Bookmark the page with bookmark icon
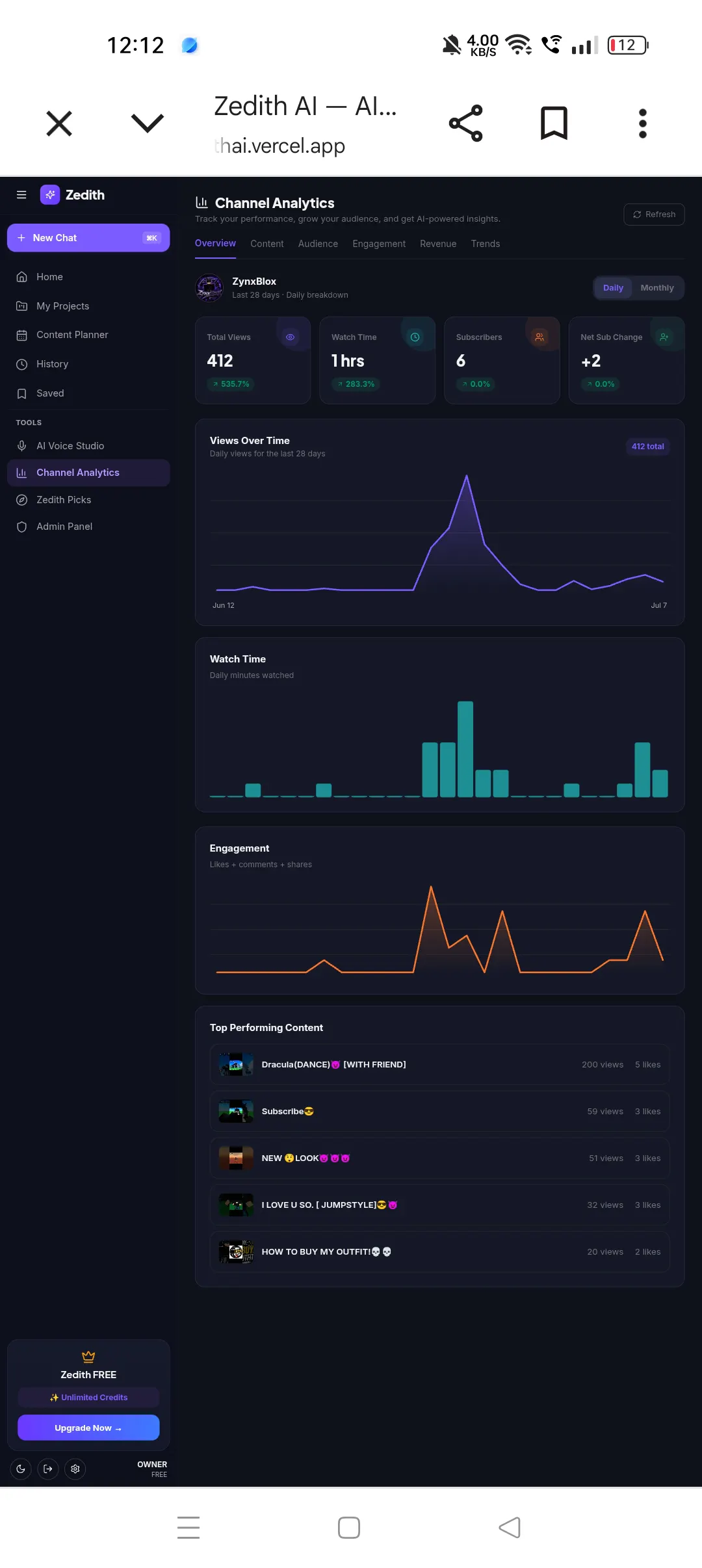The height and width of the screenshot is (1568, 702). [x=554, y=123]
